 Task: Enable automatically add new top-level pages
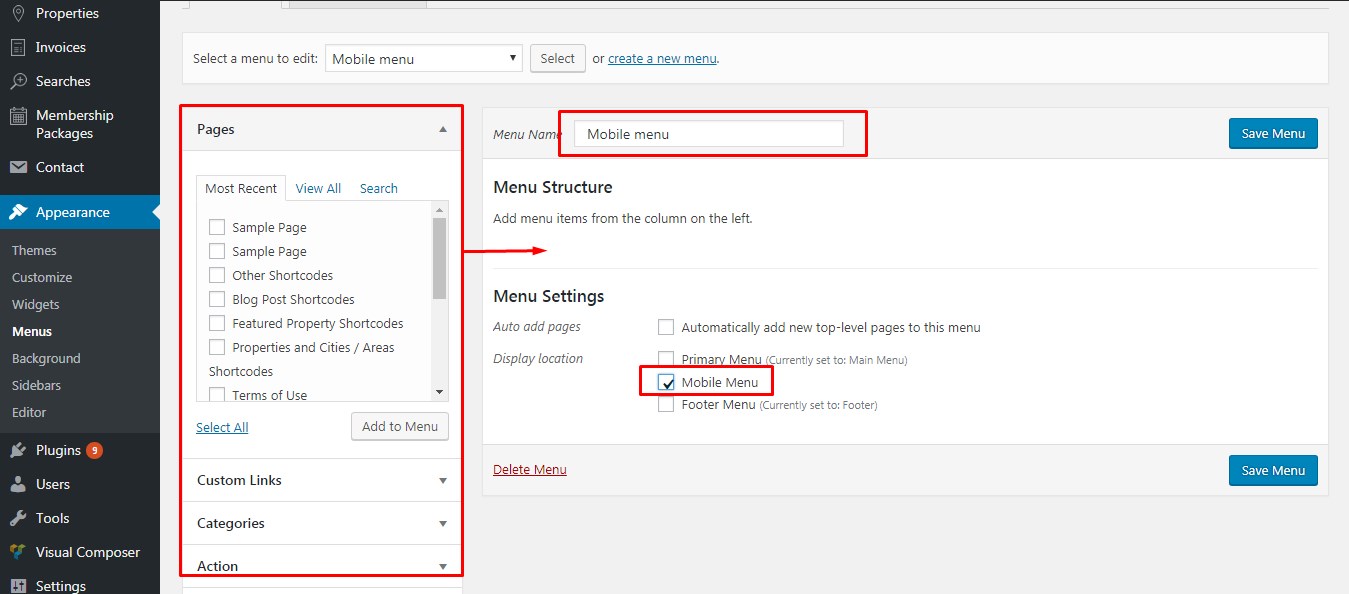pos(666,327)
